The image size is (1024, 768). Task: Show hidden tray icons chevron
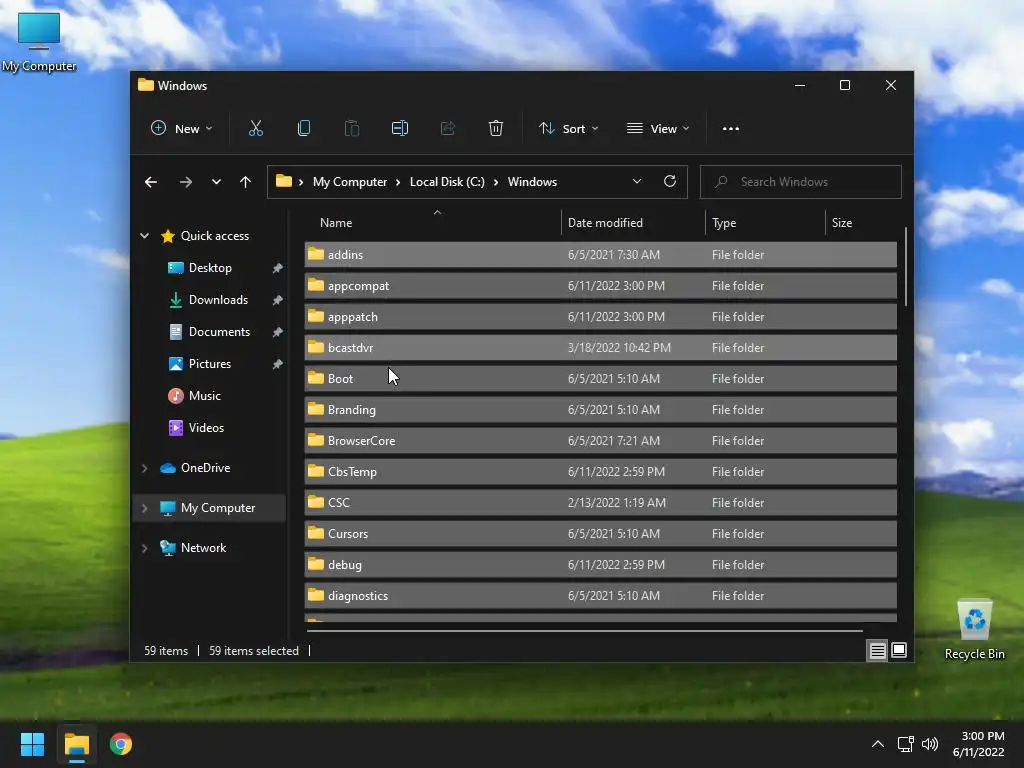[878, 744]
